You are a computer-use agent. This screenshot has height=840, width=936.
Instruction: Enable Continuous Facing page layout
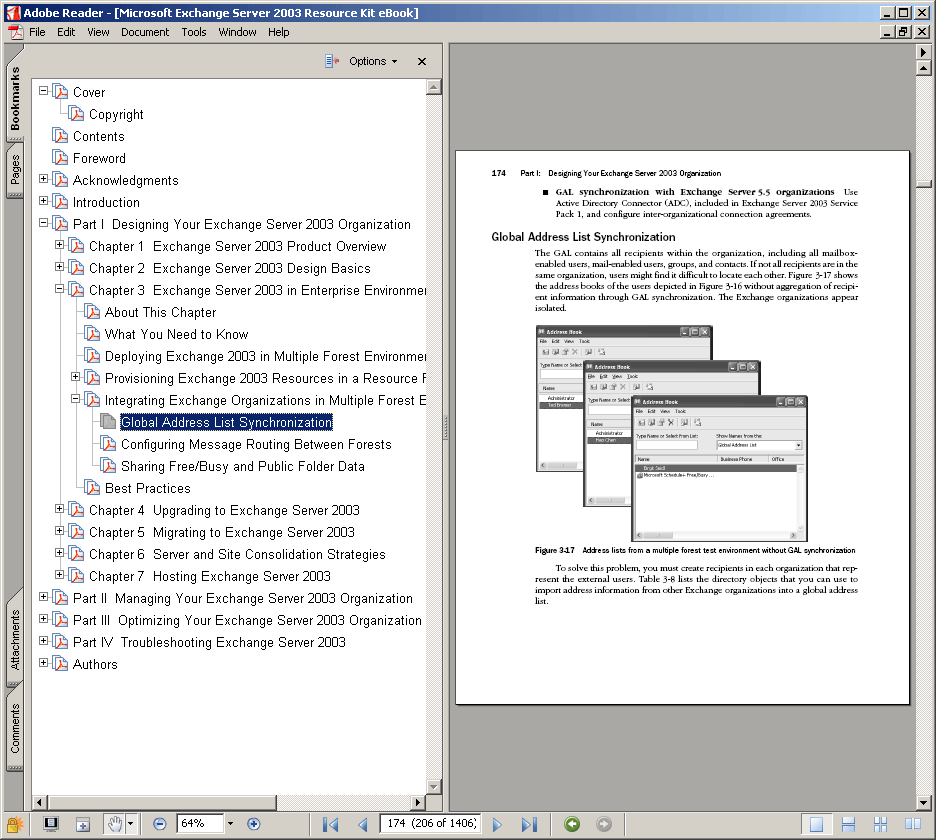(x=880, y=824)
